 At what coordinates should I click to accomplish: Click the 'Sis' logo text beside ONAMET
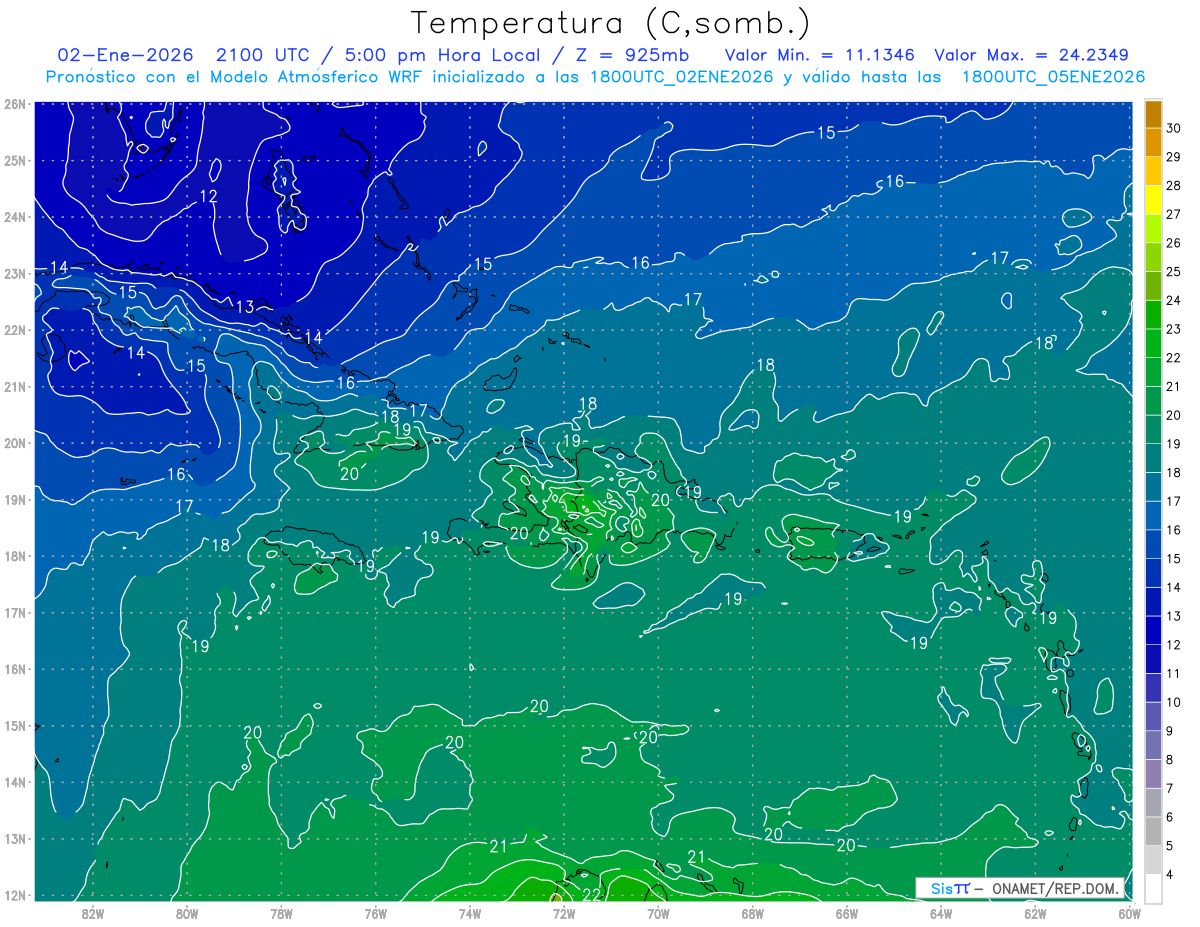click(x=942, y=888)
